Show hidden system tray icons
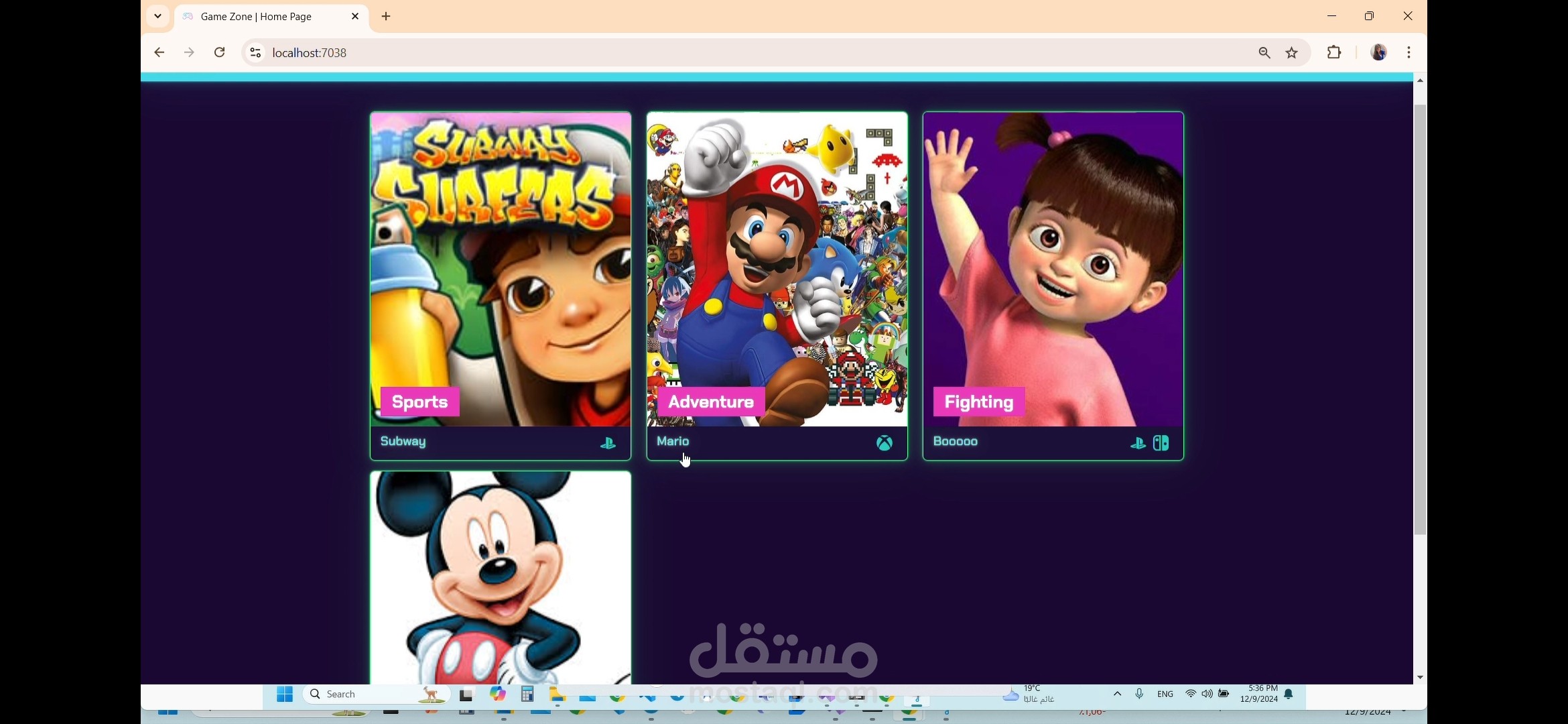Viewport: 1568px width, 724px height. tap(1117, 694)
